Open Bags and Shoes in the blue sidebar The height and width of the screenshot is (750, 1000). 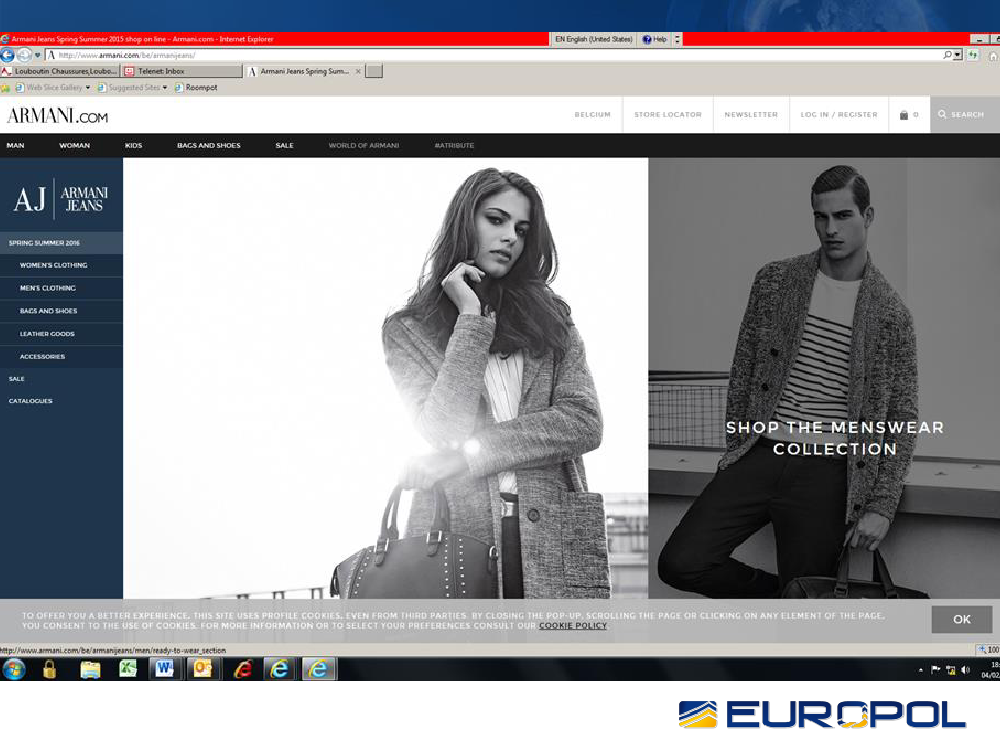61,311
